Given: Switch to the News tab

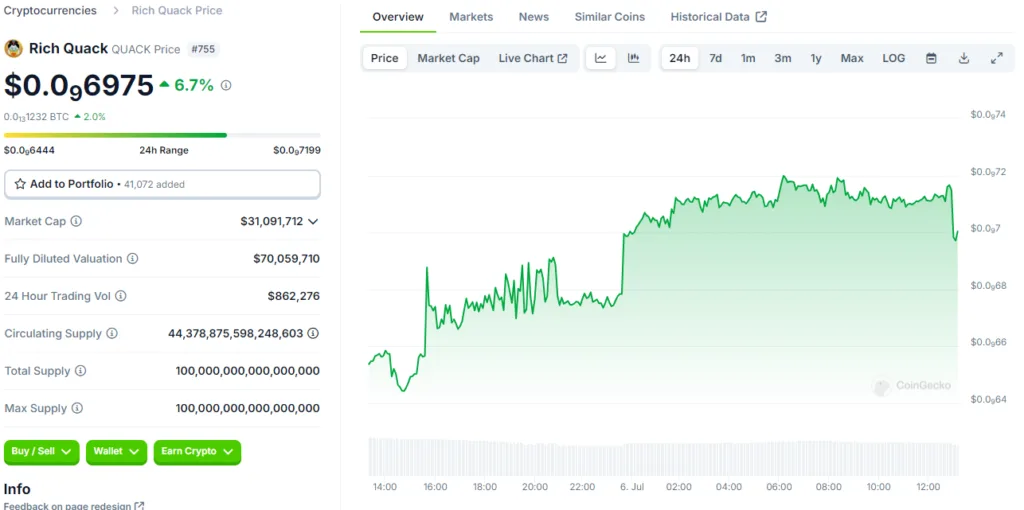Looking at the screenshot, I should [x=534, y=17].
